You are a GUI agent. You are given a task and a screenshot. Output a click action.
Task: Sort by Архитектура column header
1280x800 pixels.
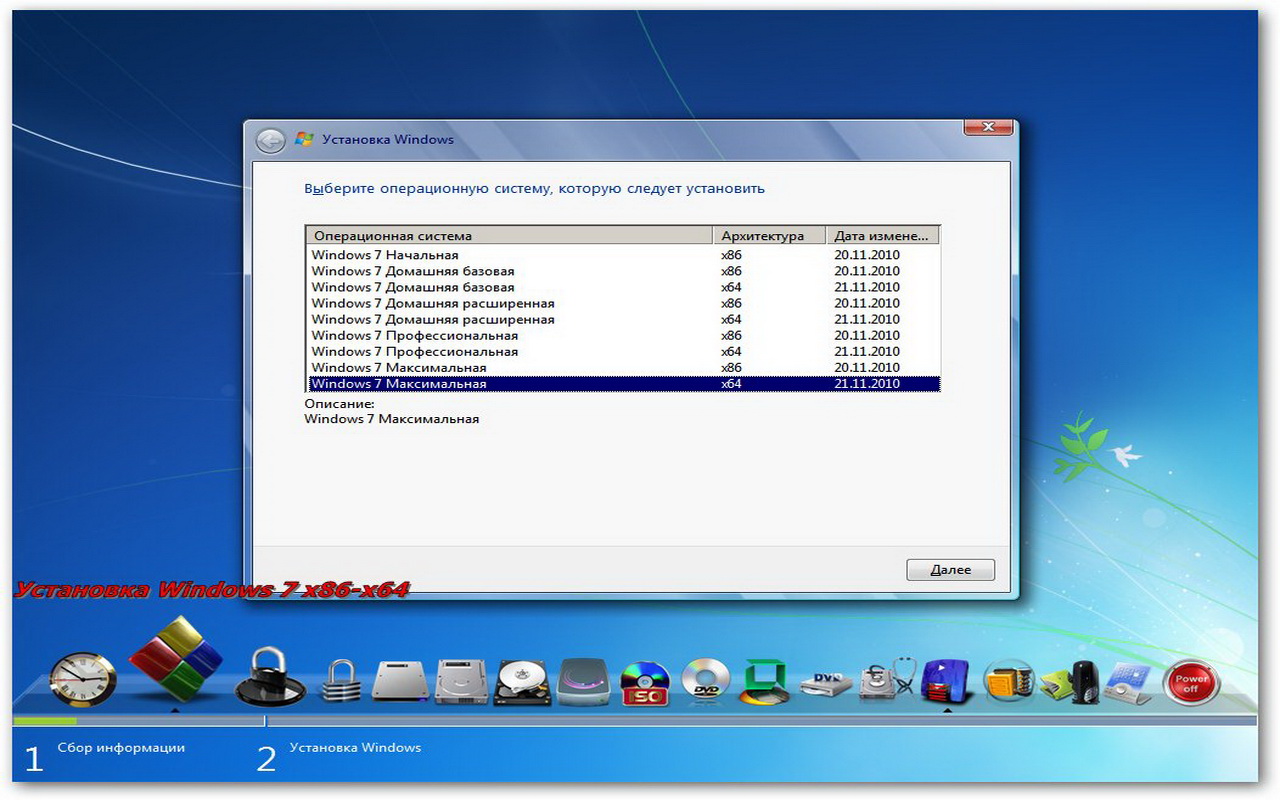770,236
